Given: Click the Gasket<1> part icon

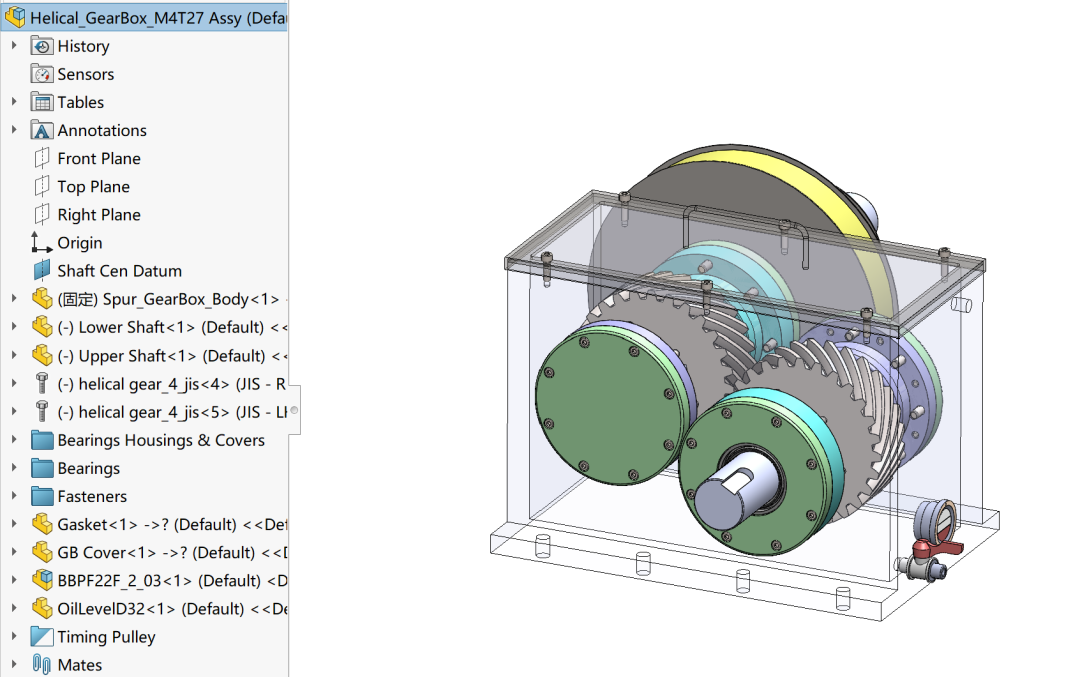Looking at the screenshot, I should (x=42, y=524).
